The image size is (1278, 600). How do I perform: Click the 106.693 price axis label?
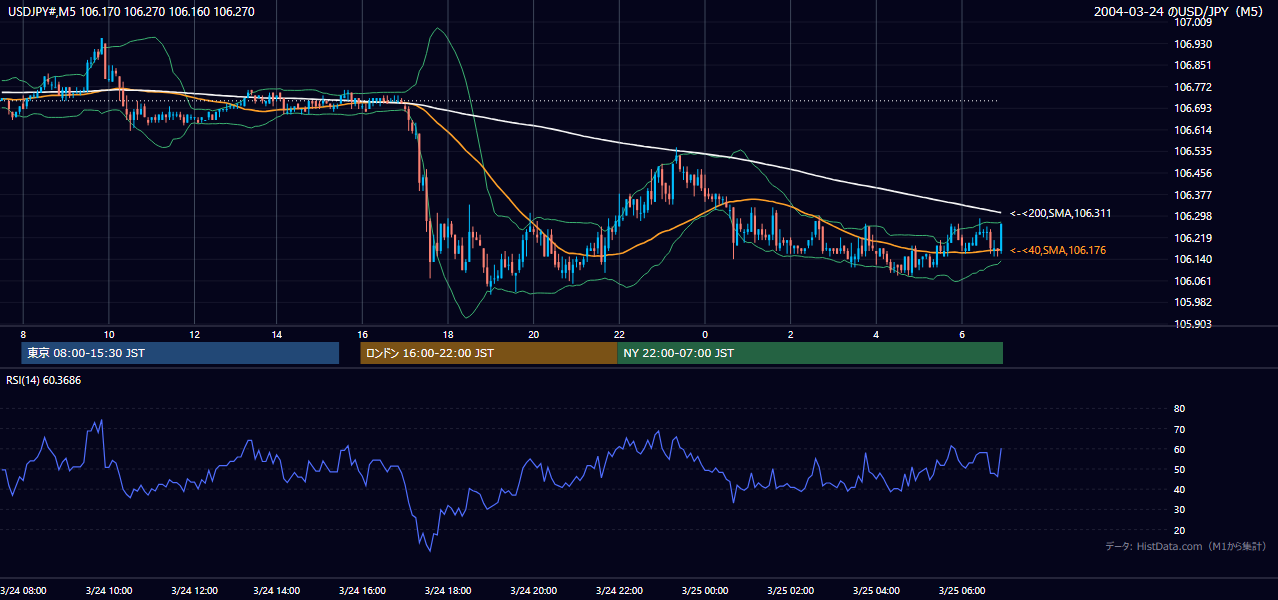(1193, 108)
